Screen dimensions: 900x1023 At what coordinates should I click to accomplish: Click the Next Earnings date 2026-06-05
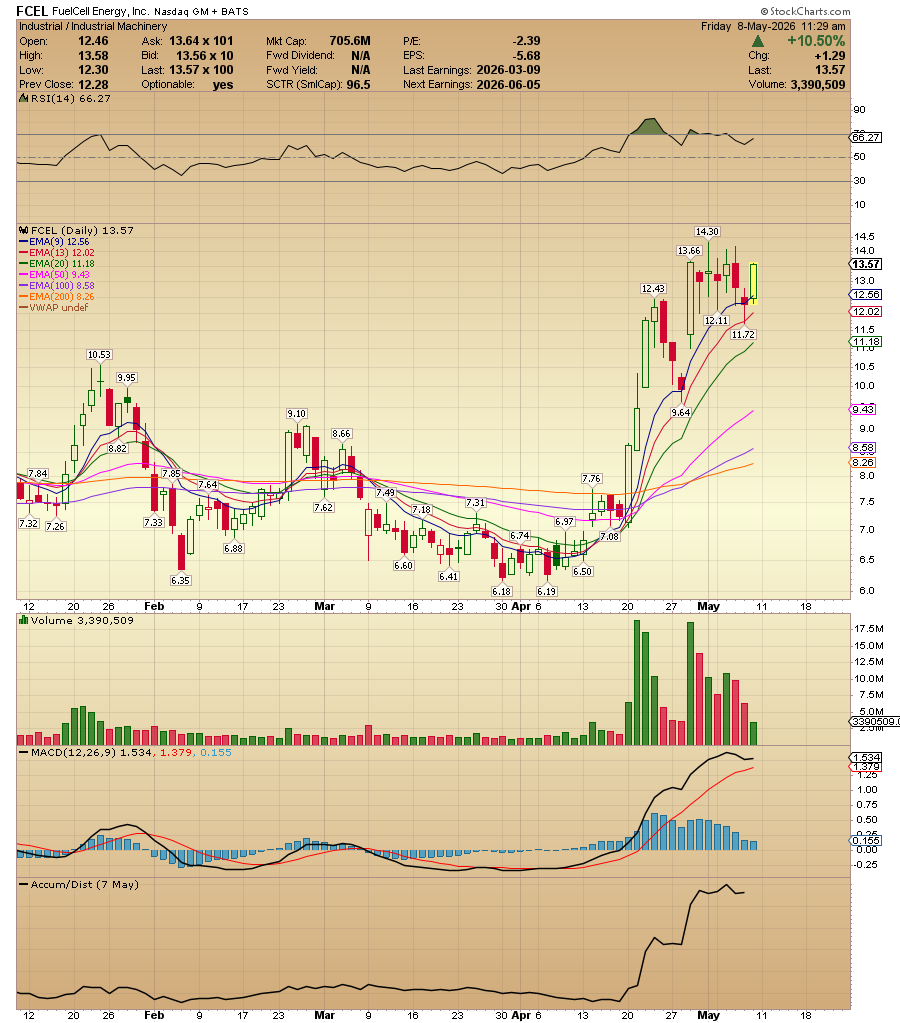click(x=508, y=85)
